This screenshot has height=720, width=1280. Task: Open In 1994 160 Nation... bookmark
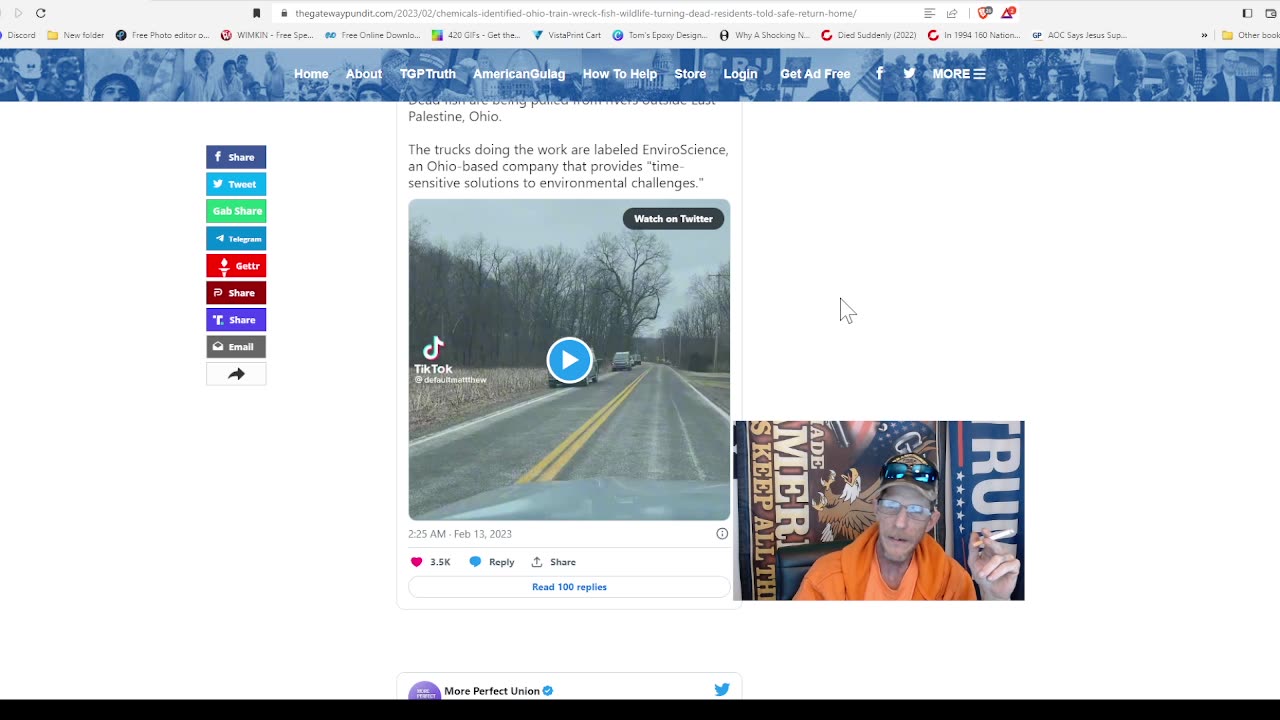tap(973, 35)
